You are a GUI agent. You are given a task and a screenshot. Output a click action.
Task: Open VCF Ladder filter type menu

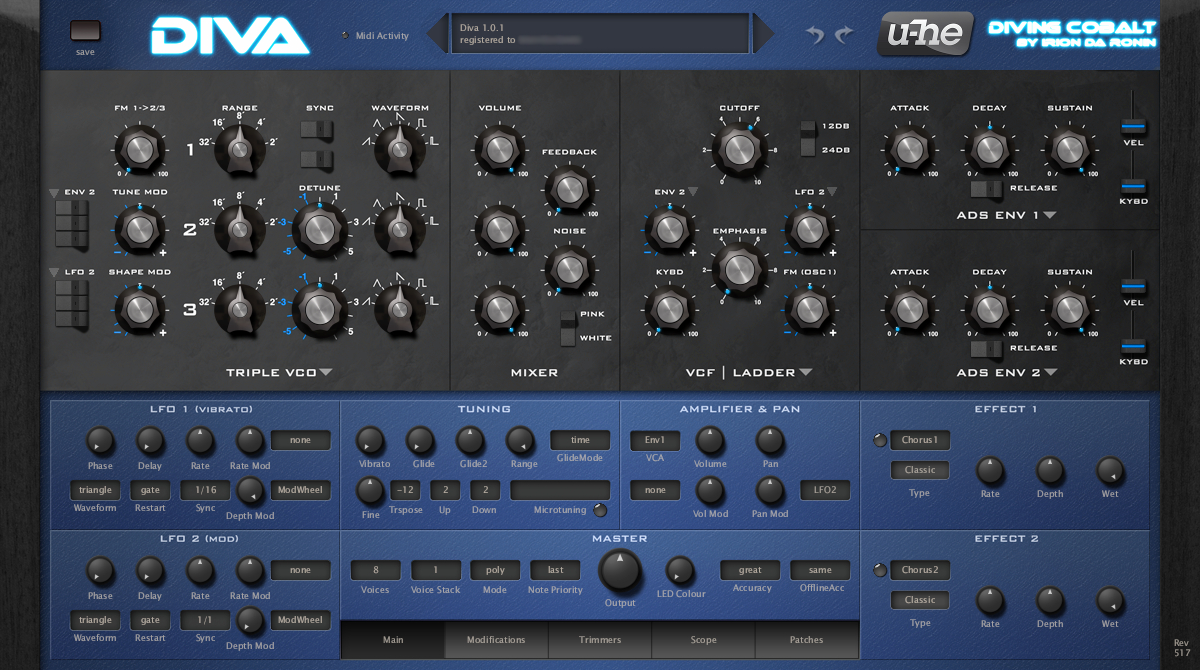click(749, 373)
